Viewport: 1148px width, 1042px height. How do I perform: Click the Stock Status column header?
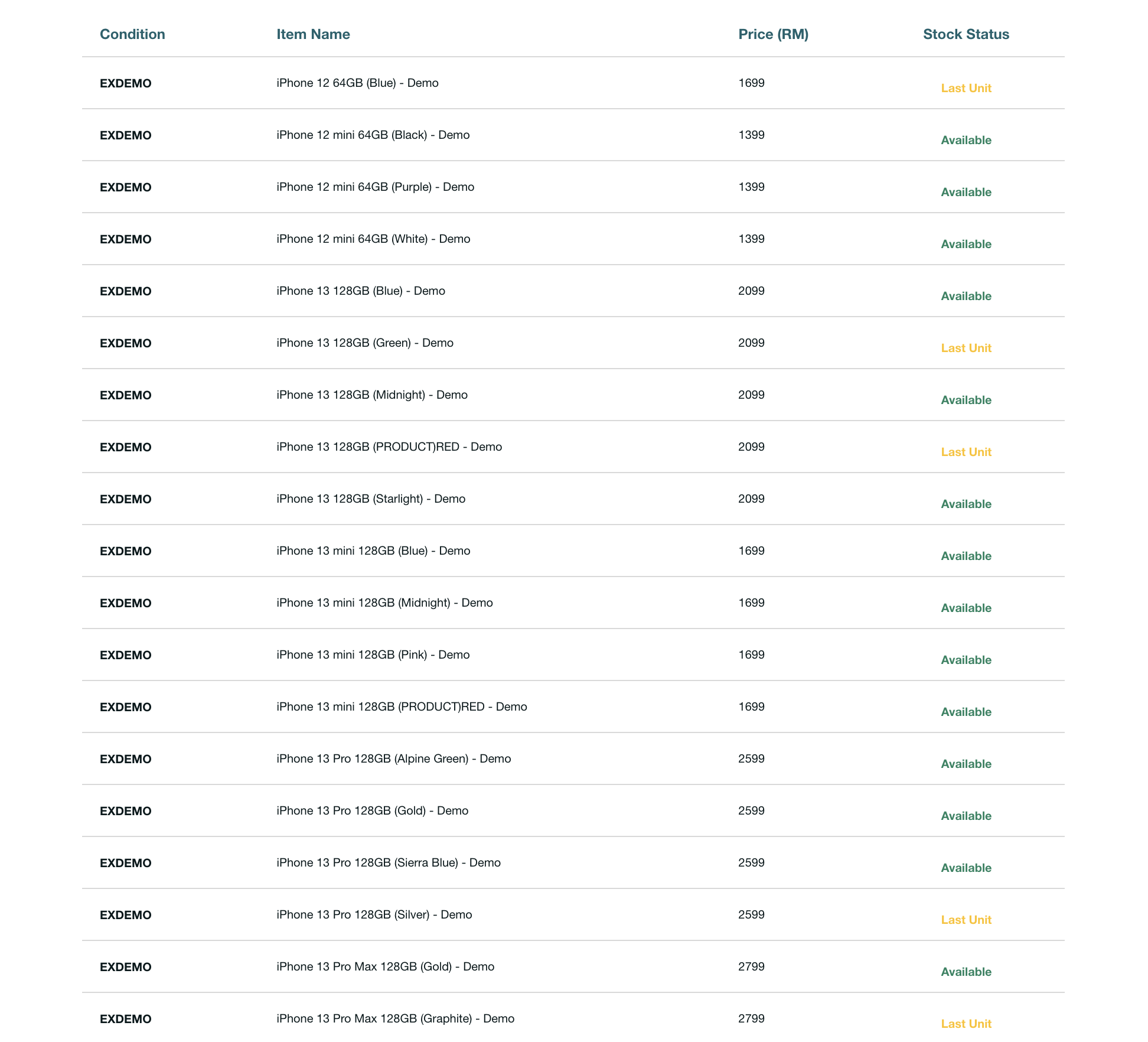pos(966,34)
